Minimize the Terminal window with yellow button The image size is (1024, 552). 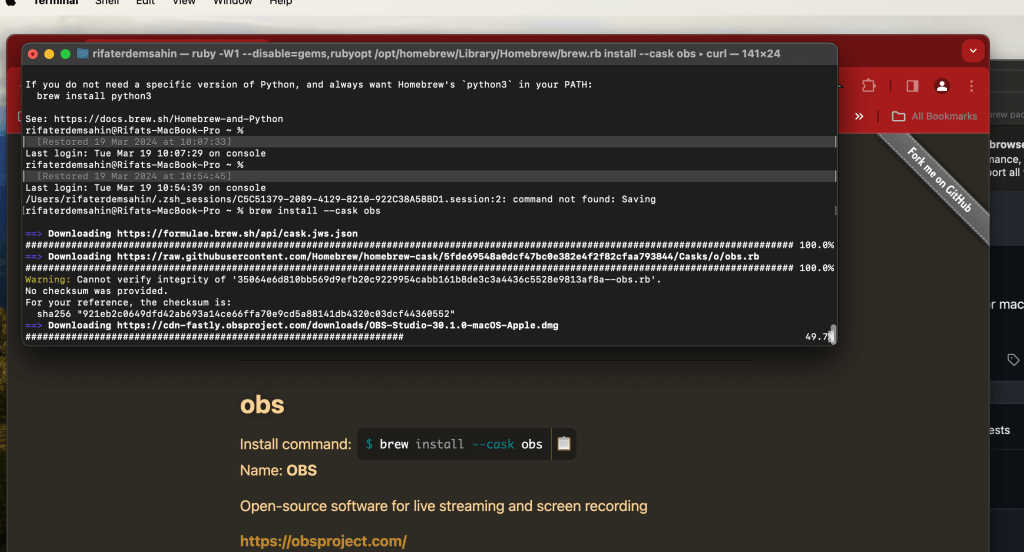[49, 54]
